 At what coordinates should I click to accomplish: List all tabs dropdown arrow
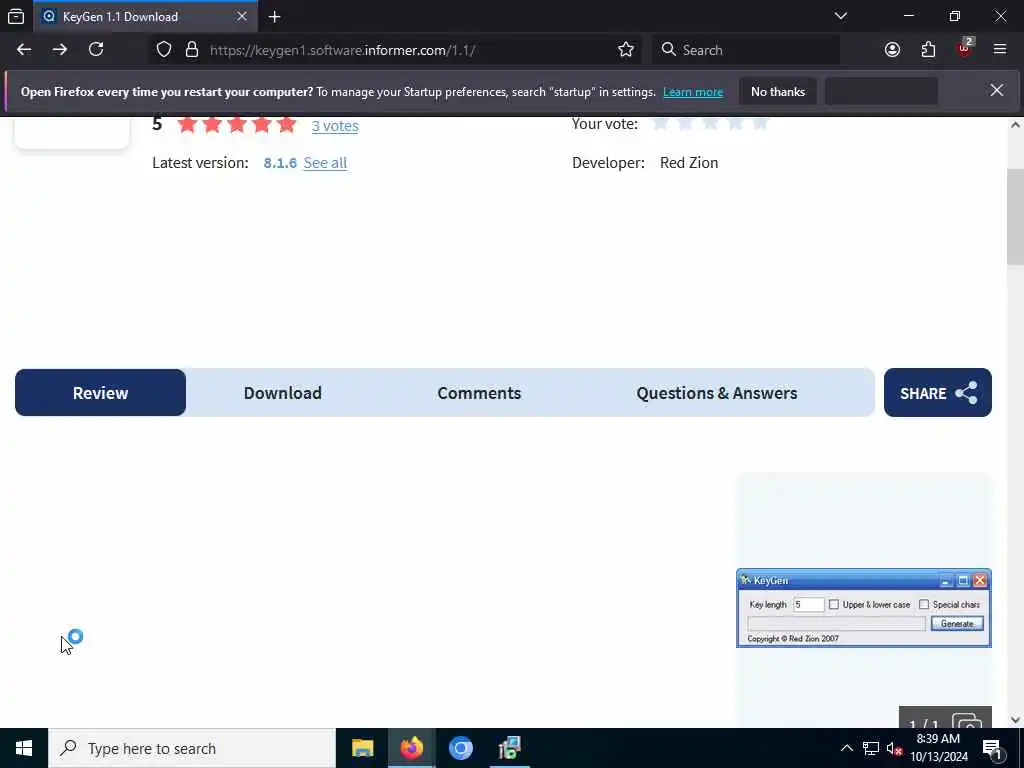click(841, 16)
